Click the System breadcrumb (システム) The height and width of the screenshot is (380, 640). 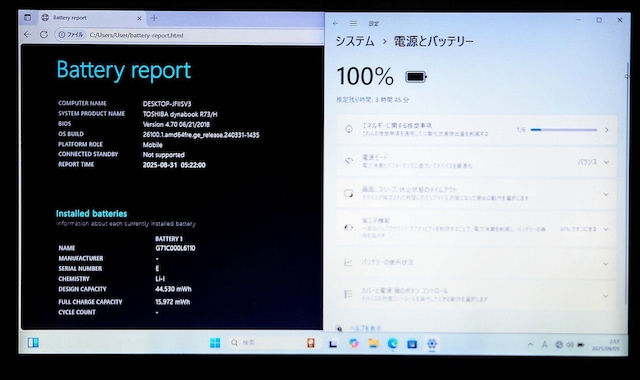pyautogui.click(x=355, y=41)
